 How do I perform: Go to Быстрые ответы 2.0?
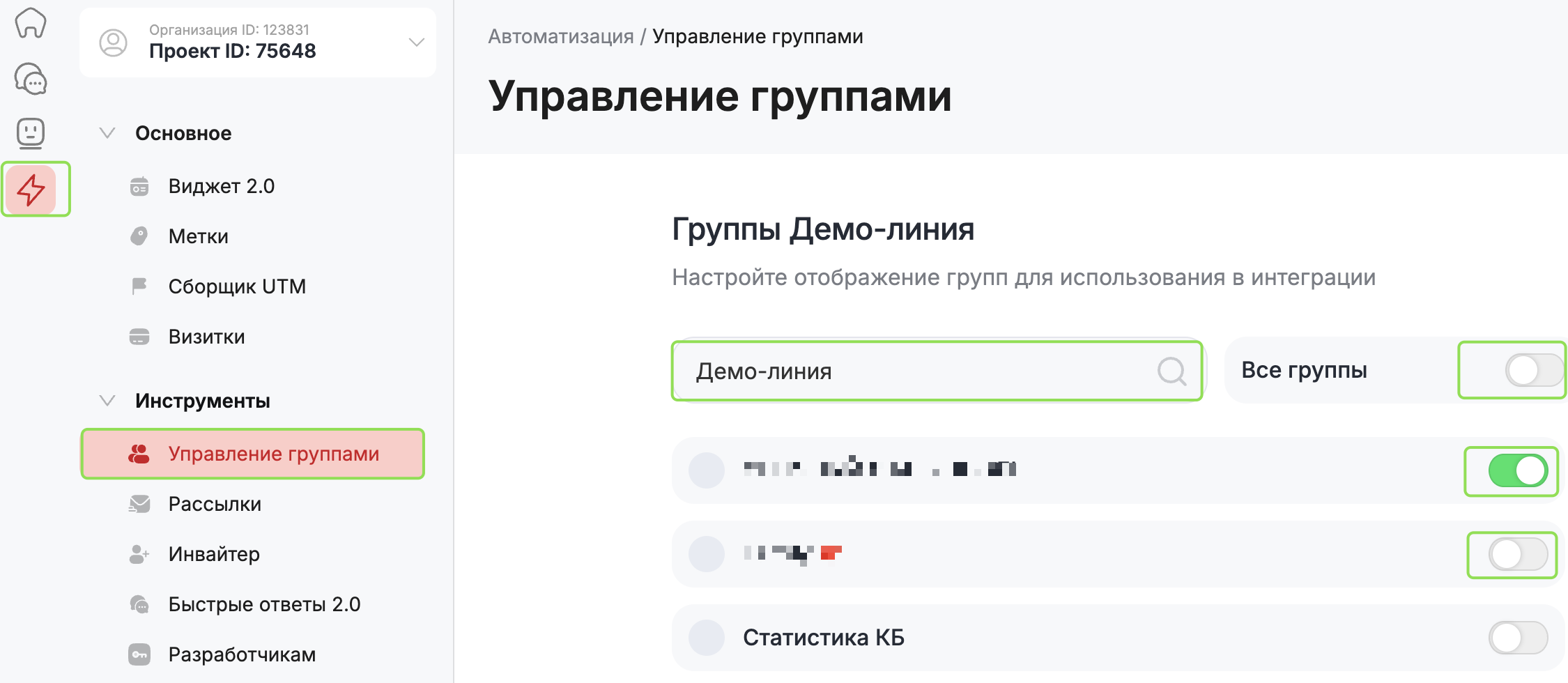pyautogui.click(x=264, y=604)
